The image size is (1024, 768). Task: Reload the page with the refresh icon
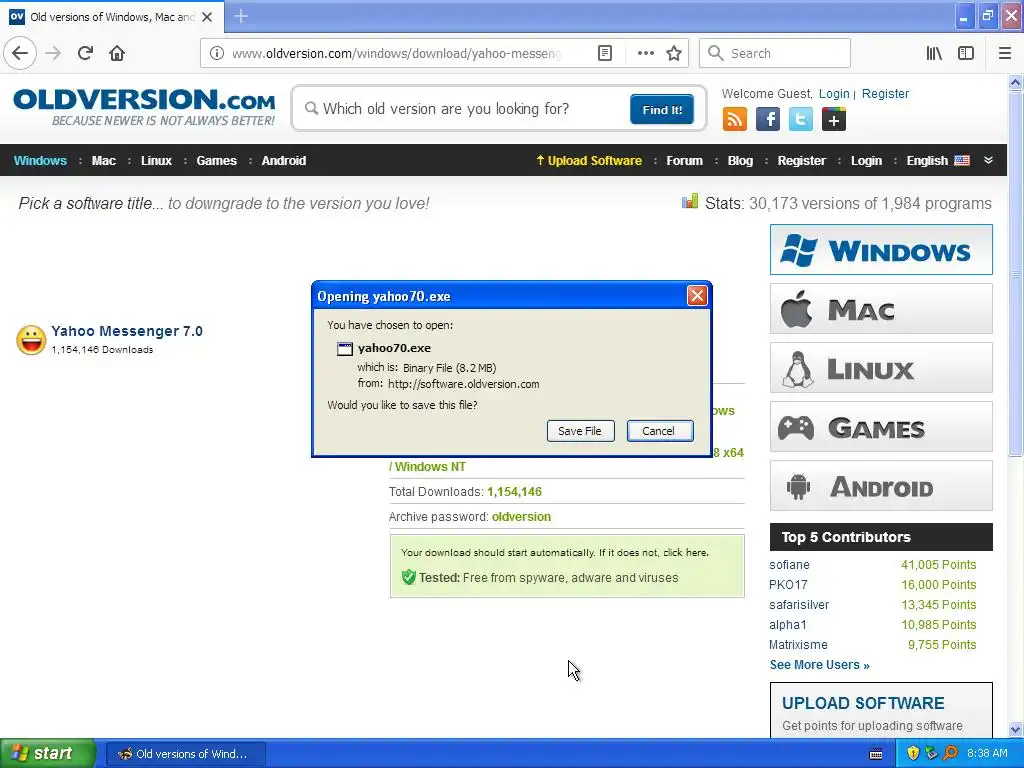tap(85, 53)
